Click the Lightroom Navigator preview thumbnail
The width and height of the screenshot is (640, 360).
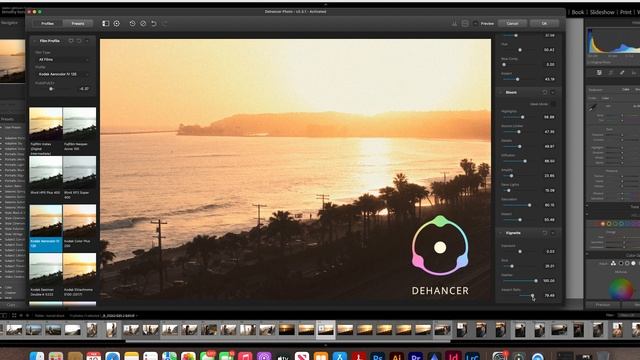(12, 61)
